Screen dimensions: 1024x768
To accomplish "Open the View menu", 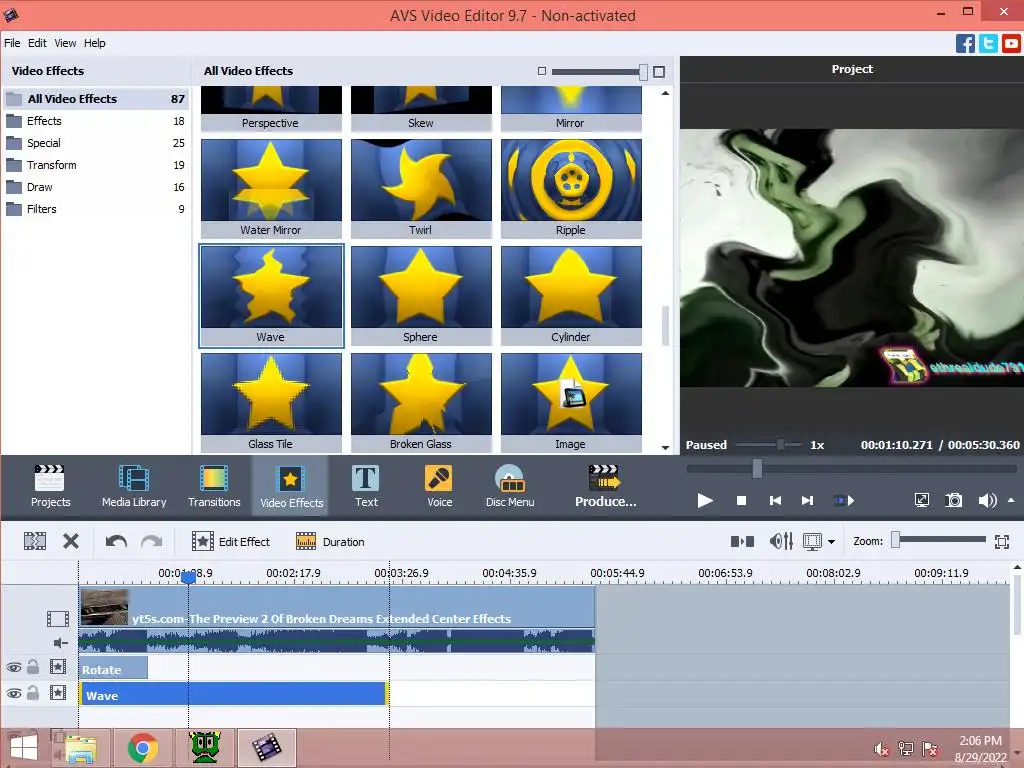I will click(65, 43).
